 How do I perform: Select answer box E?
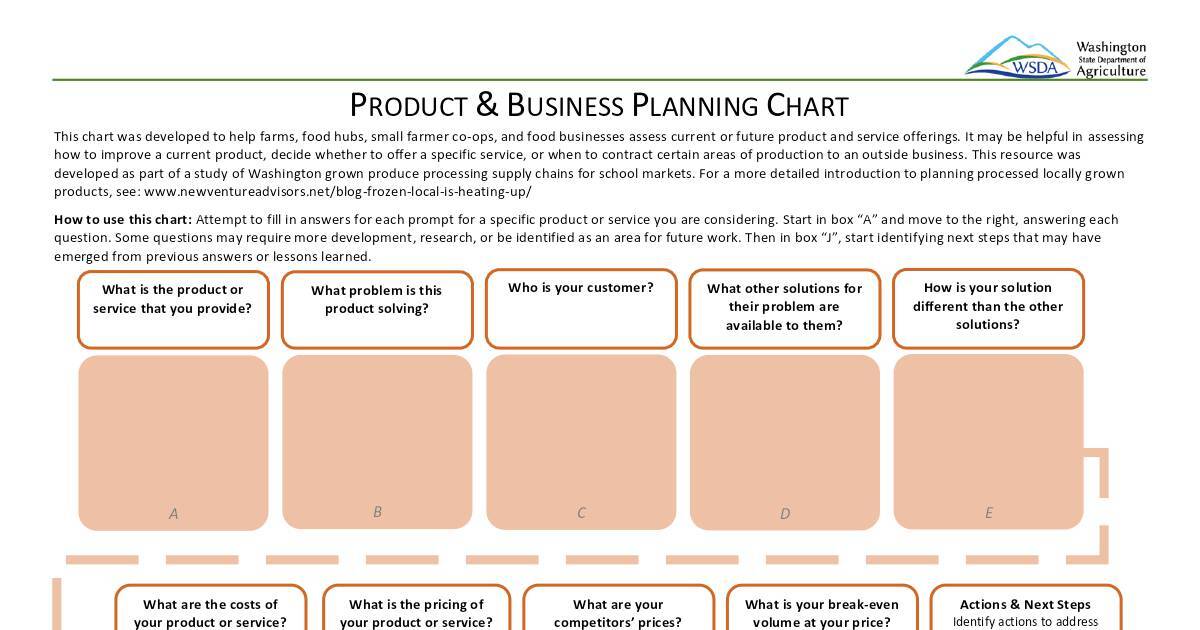pyautogui.click(x=988, y=441)
